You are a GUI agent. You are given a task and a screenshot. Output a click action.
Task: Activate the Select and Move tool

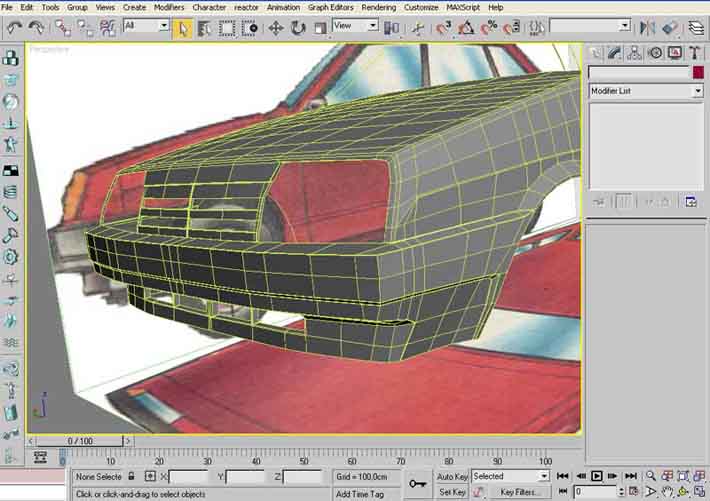click(276, 28)
